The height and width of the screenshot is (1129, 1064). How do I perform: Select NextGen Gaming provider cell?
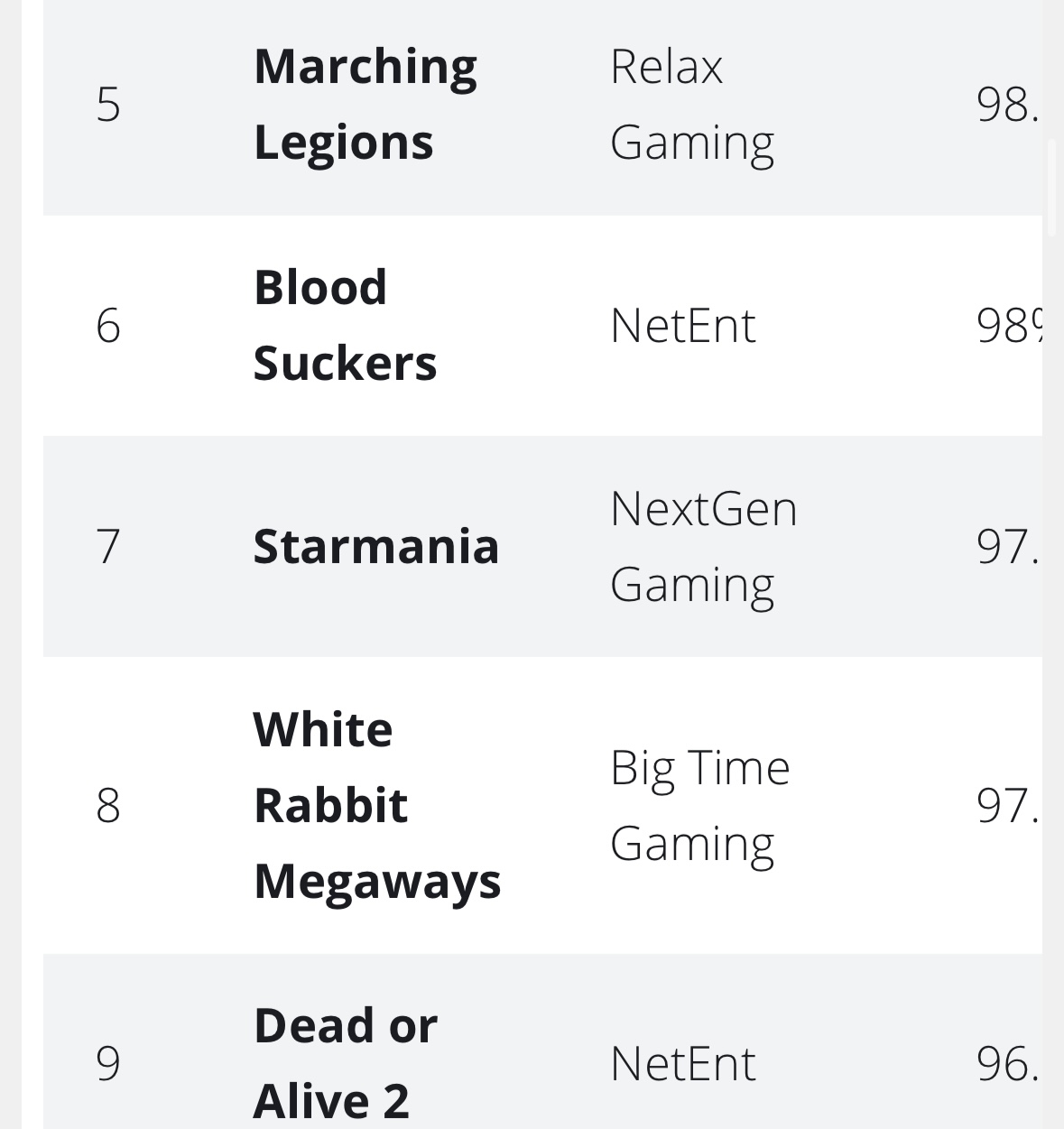click(x=704, y=546)
